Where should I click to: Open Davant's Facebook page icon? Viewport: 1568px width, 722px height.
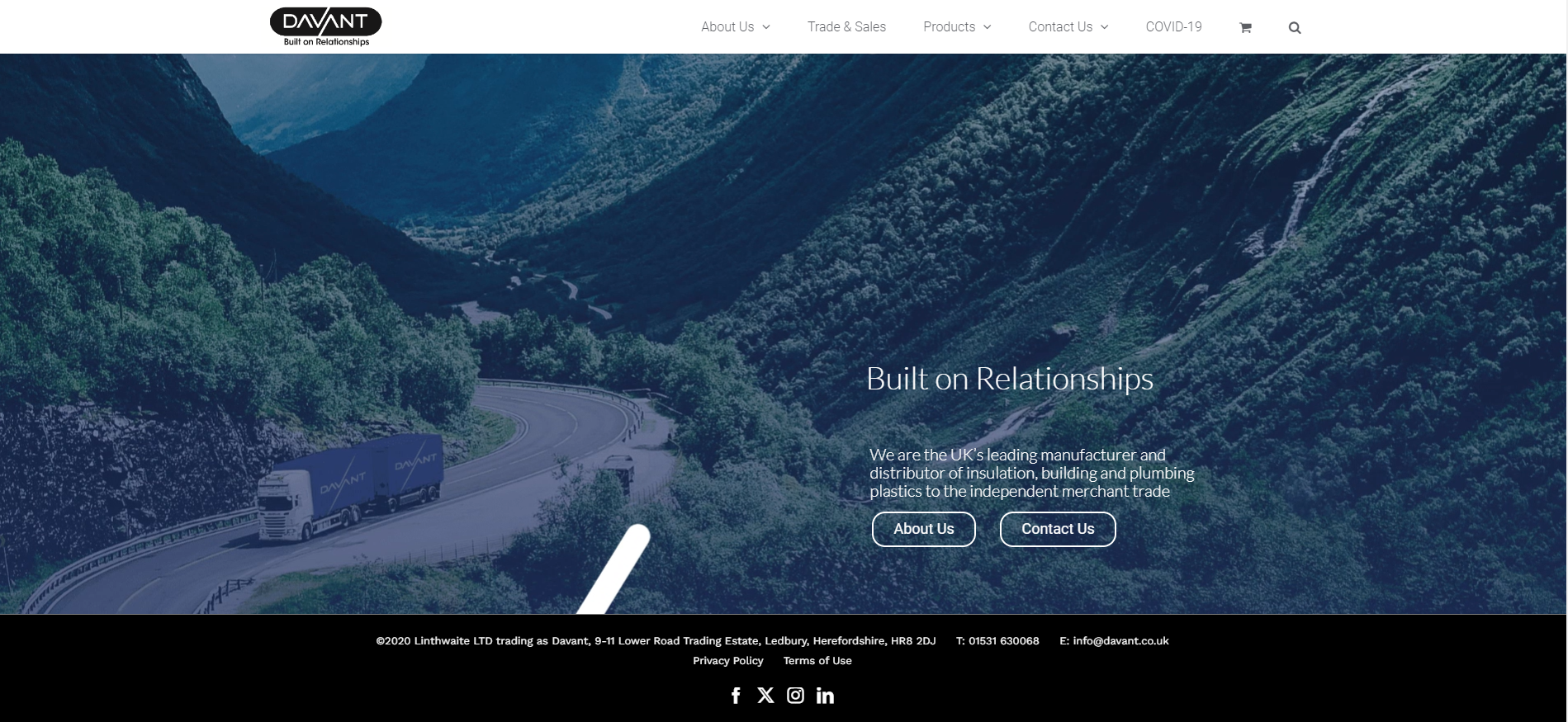point(736,696)
